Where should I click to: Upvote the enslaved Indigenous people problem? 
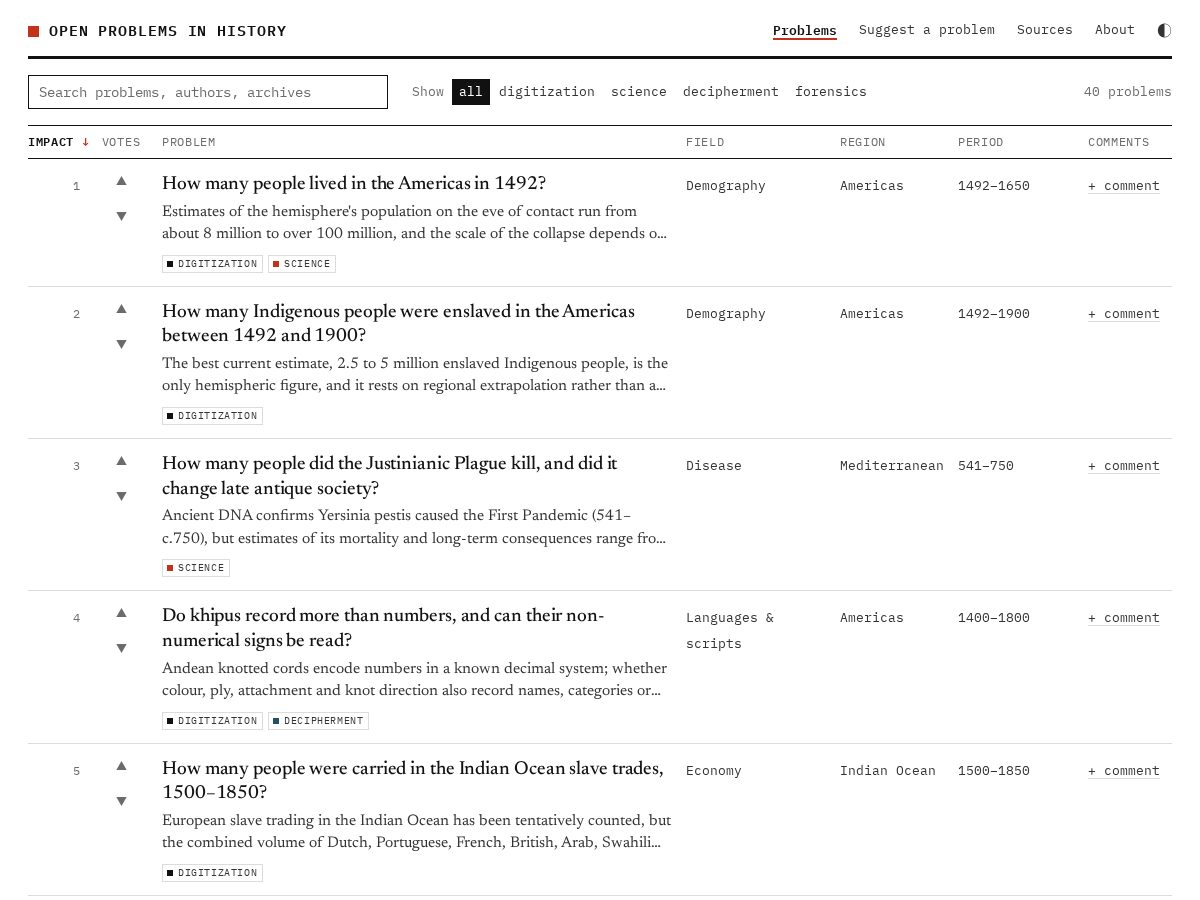121,309
